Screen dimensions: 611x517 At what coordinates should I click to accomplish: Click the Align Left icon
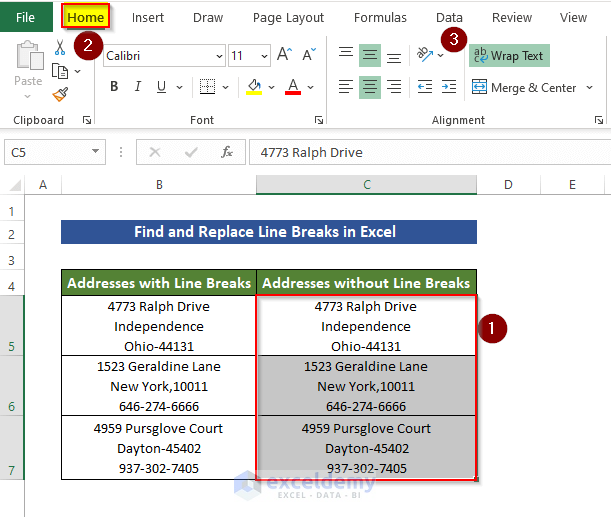pyautogui.click(x=346, y=87)
